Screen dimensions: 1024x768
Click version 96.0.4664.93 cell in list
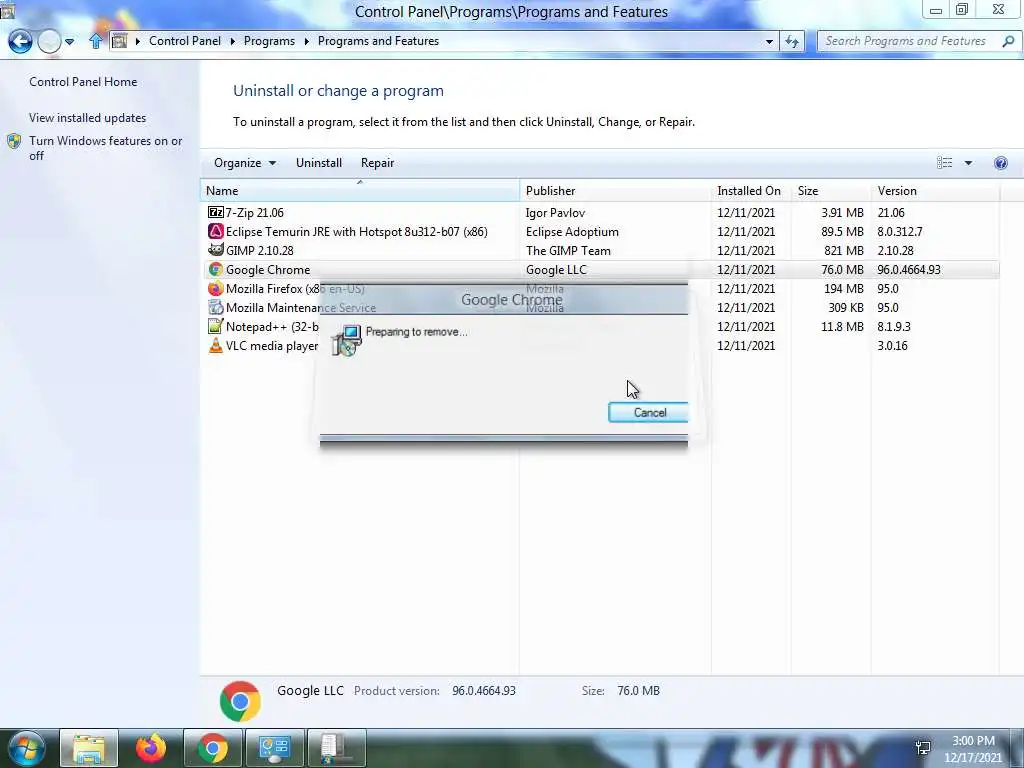908,270
